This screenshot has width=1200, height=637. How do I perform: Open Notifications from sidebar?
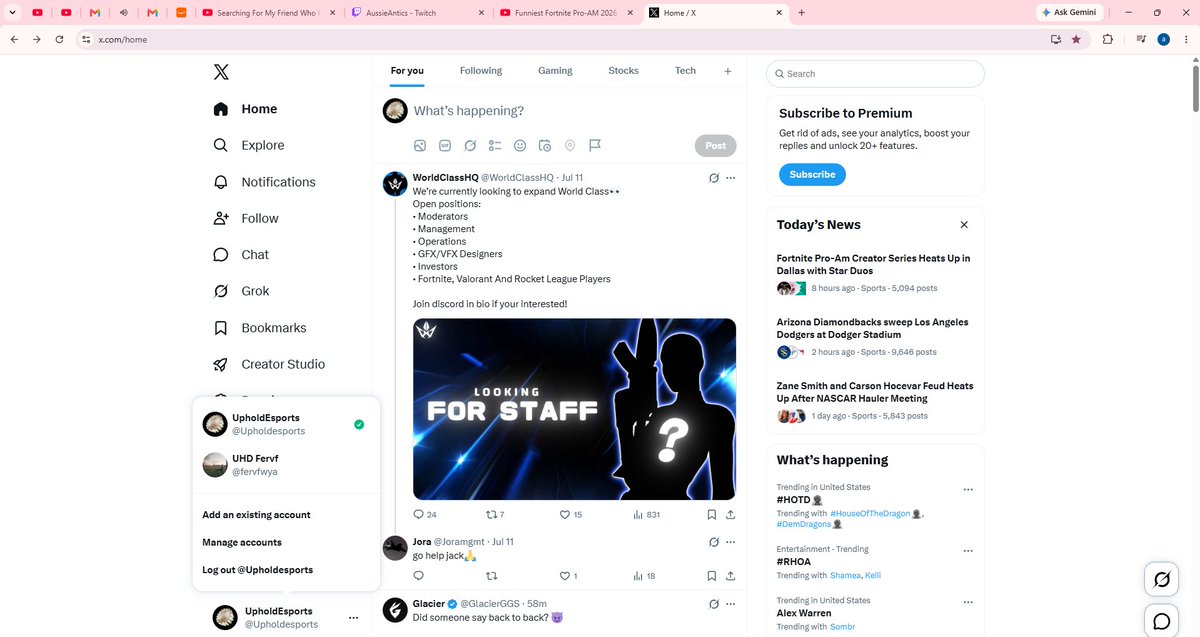coord(264,182)
